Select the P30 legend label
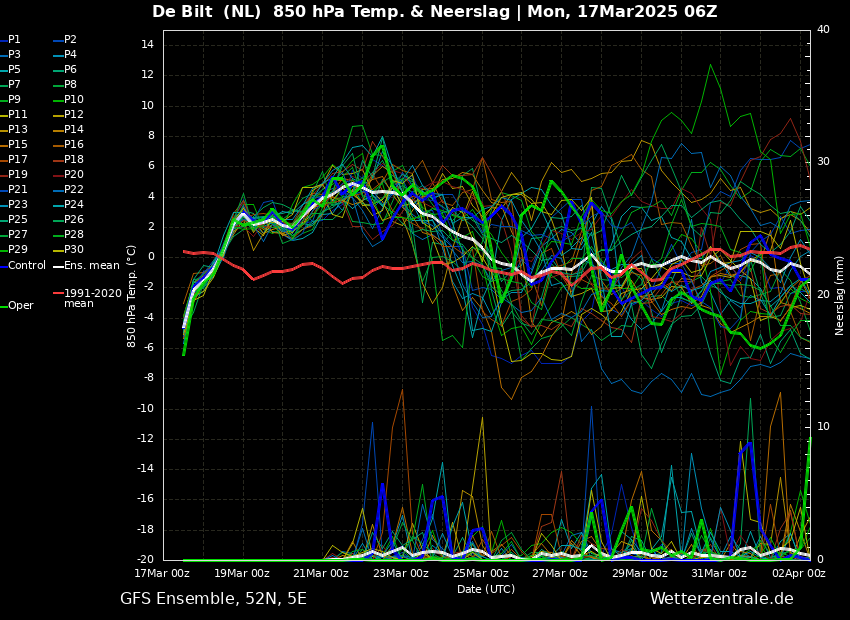 (x=68, y=249)
